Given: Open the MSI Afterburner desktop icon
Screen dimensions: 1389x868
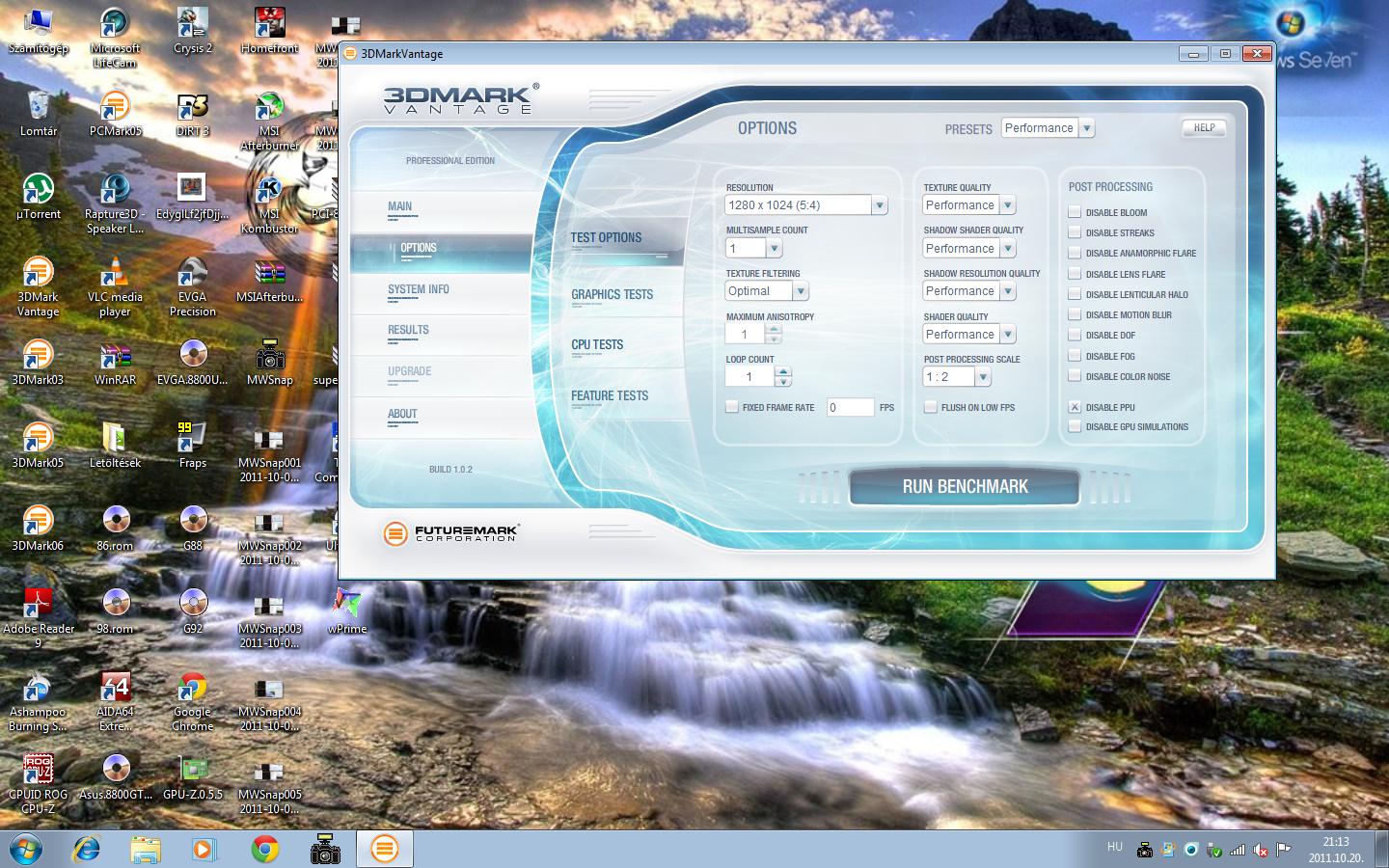Looking at the screenshot, I should [x=269, y=121].
